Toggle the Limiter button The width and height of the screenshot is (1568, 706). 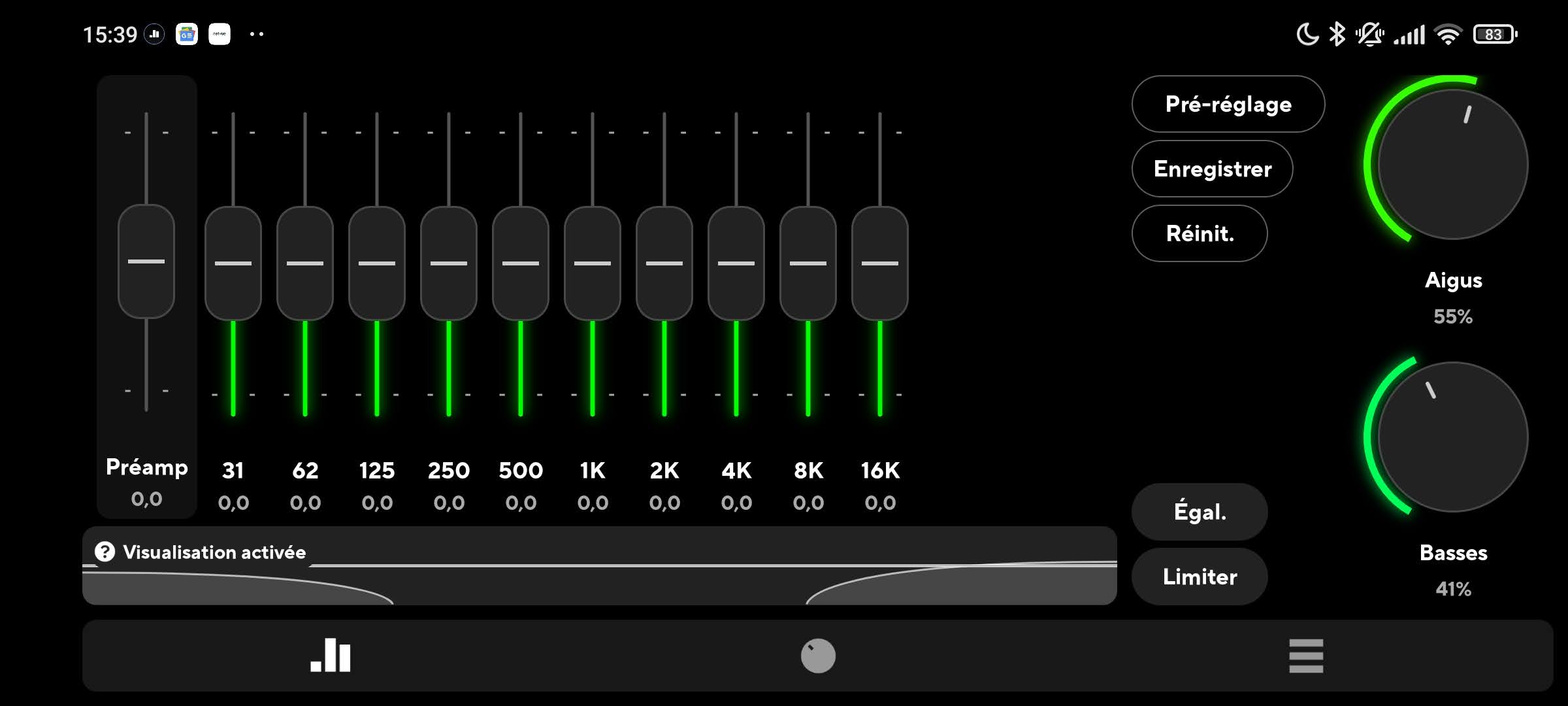[1200, 577]
